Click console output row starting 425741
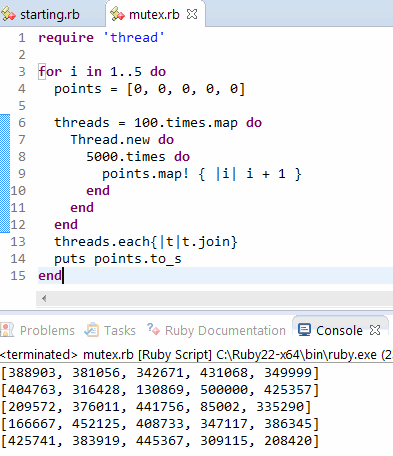393x456 pixels. pyautogui.click(x=160, y=440)
